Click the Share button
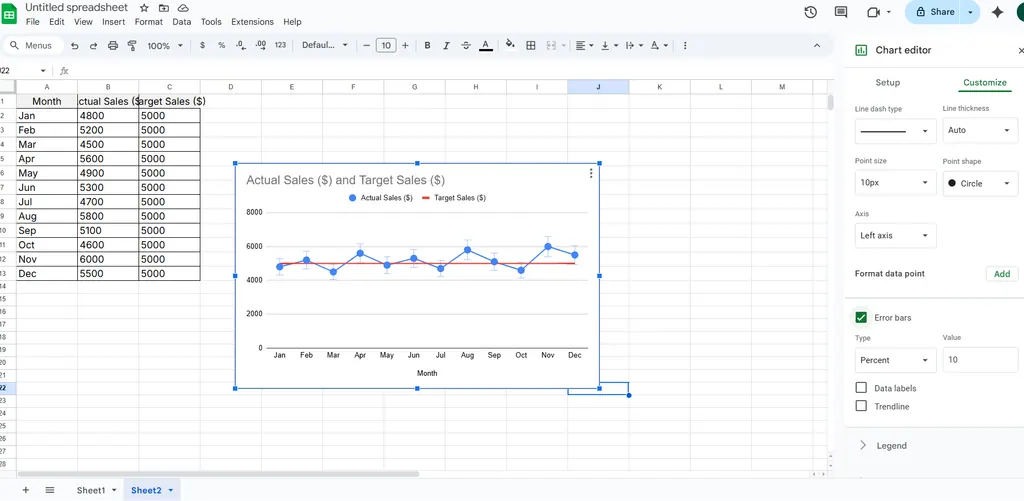The height and width of the screenshot is (501, 1024). [934, 12]
